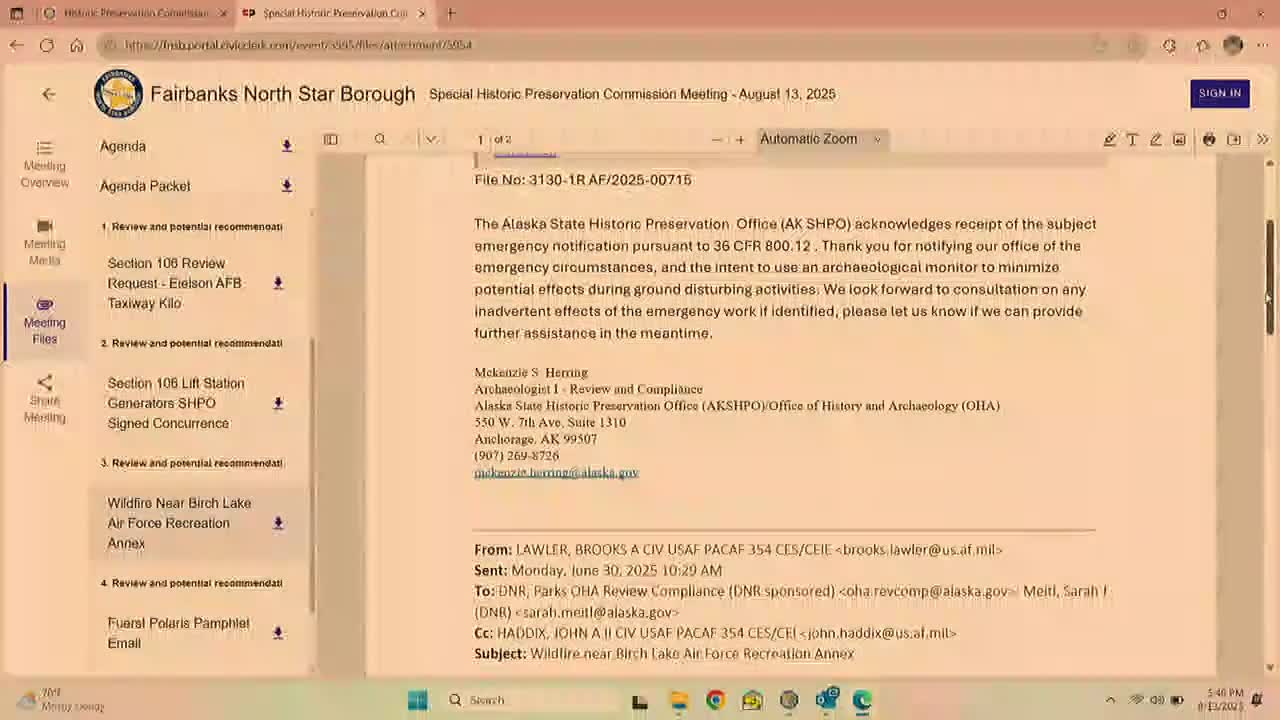1280x720 pixels.
Task: Open the Agenda Packet file entry
Action: (145, 186)
